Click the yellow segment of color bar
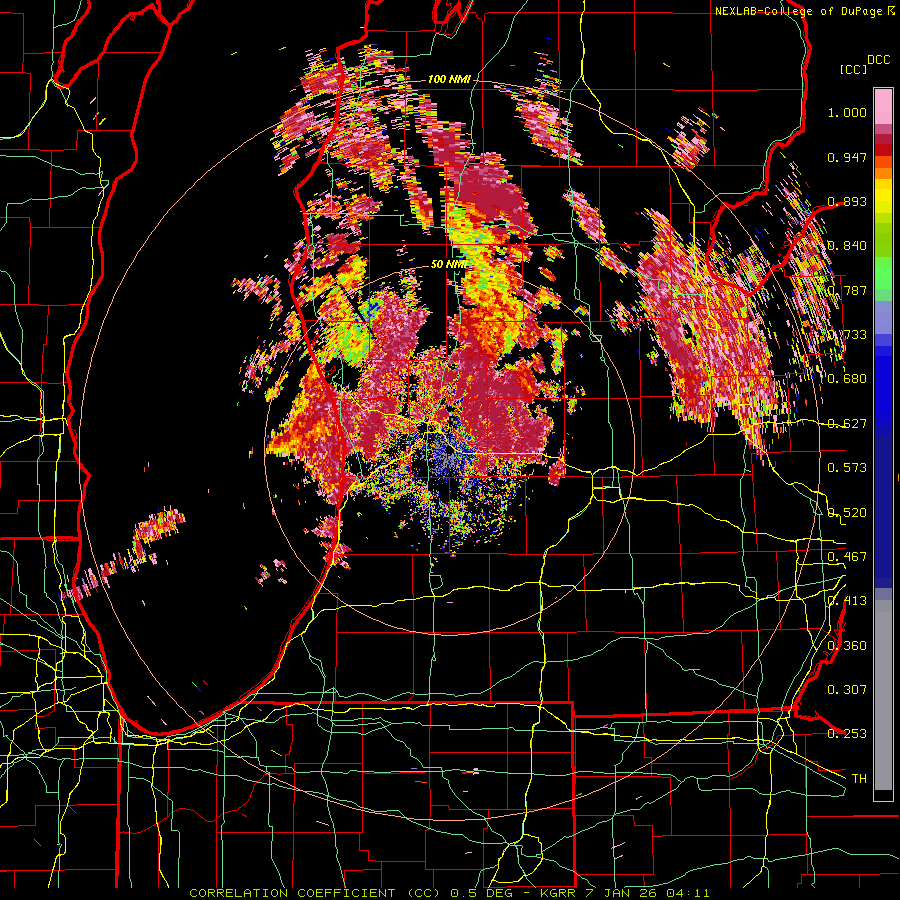900x900 pixels. (883, 197)
